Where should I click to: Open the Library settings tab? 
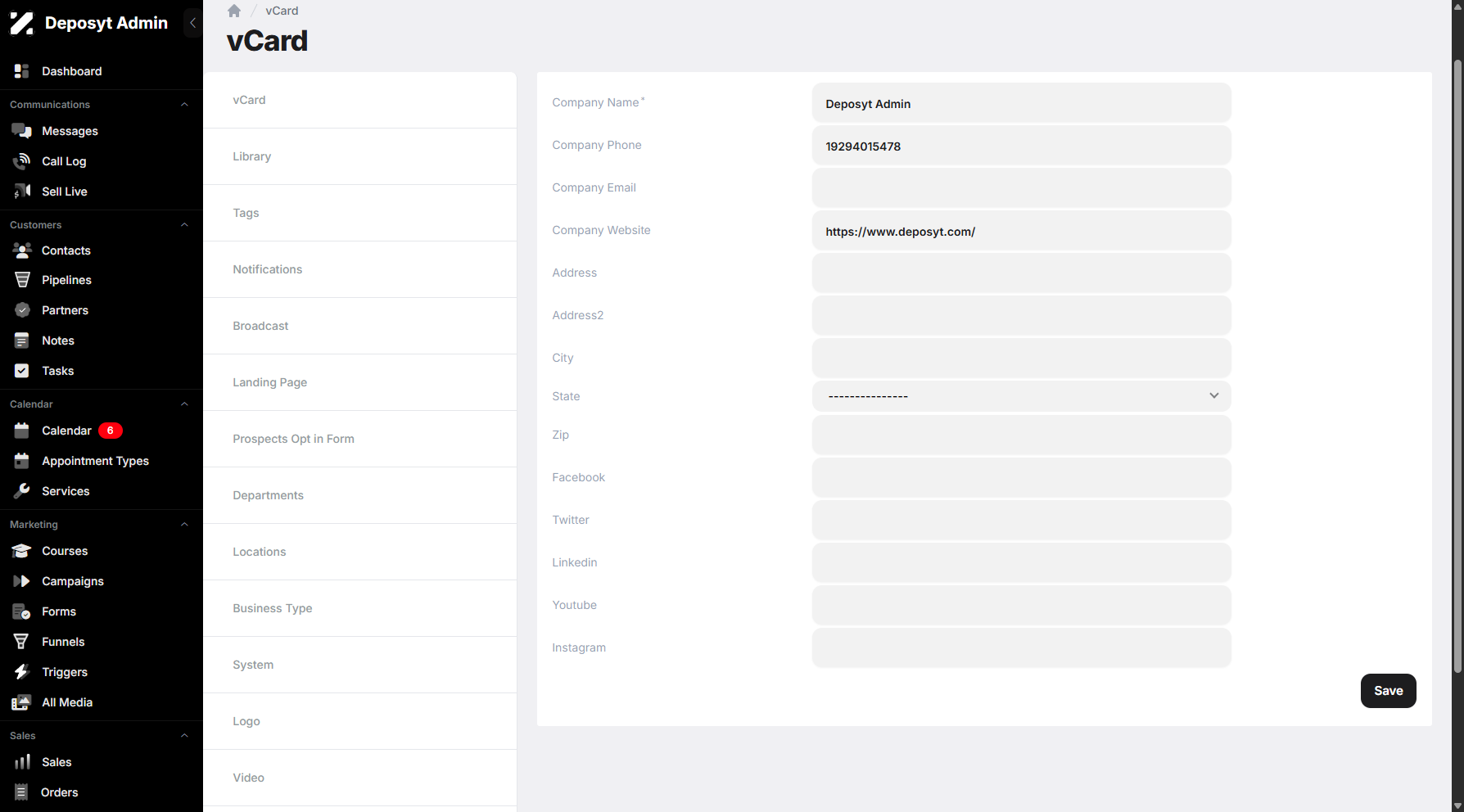click(359, 156)
